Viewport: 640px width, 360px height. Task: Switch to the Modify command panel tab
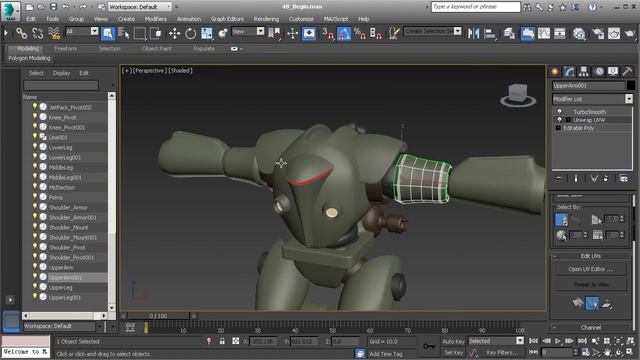click(x=569, y=72)
